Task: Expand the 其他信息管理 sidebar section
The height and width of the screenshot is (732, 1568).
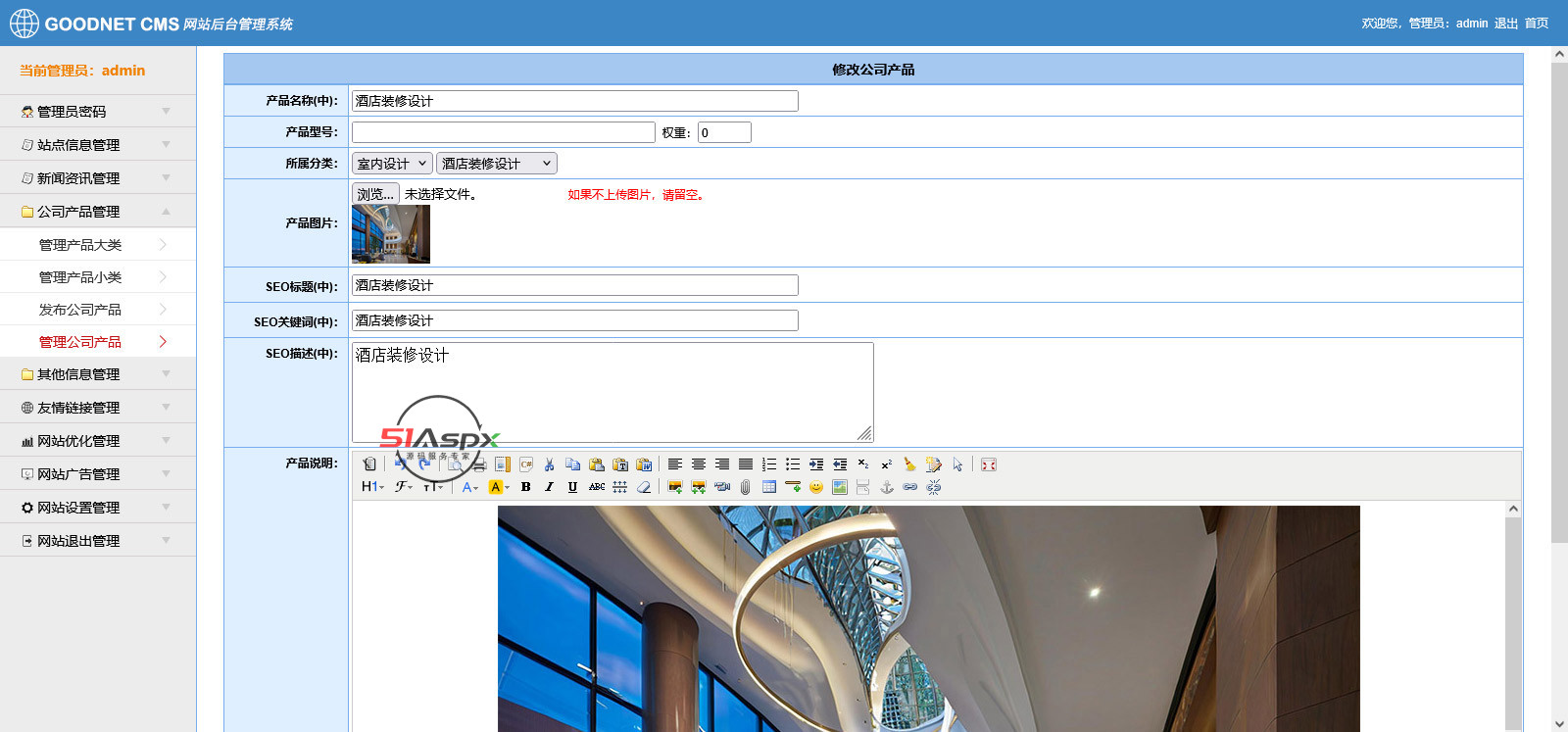Action: [x=98, y=373]
